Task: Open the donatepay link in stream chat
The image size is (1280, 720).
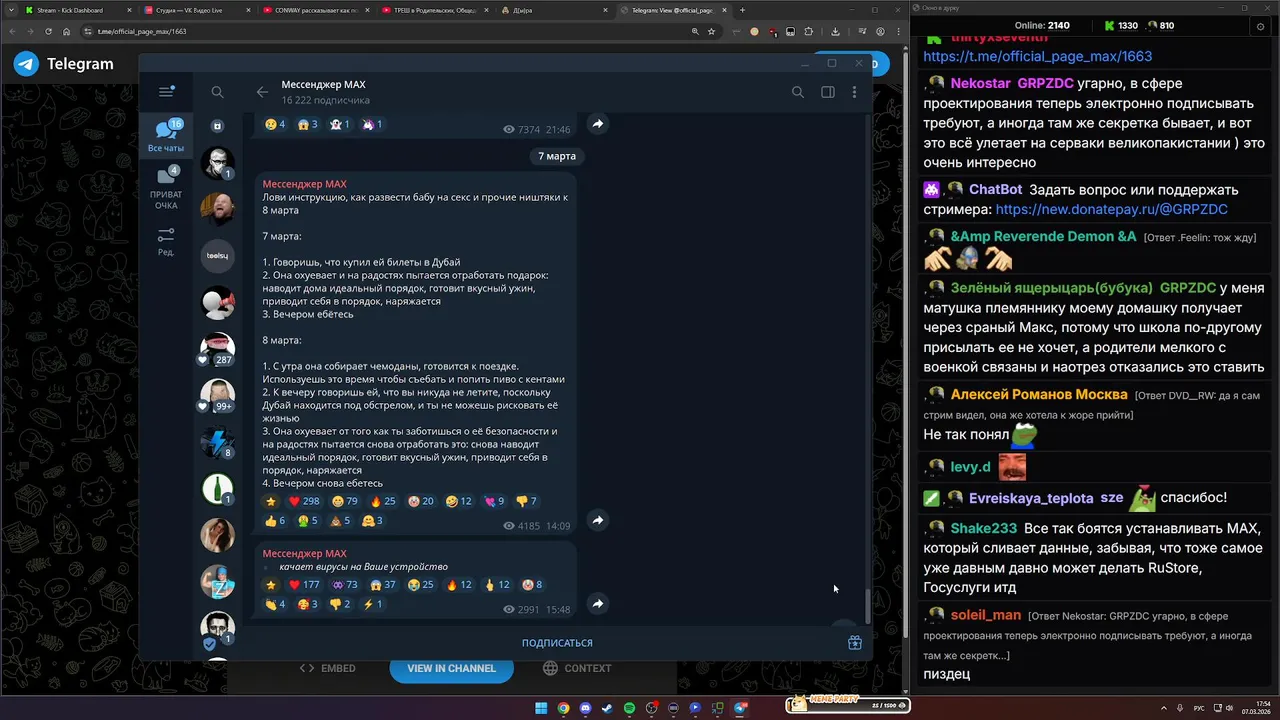Action: pyautogui.click(x=1111, y=209)
